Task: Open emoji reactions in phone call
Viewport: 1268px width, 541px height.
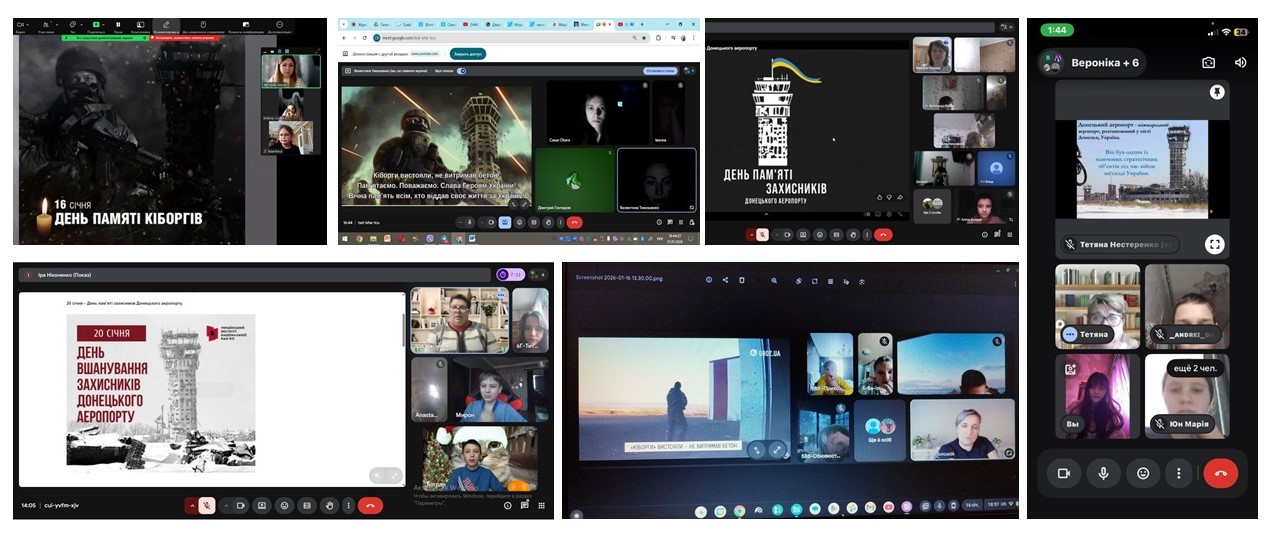Action: 1142,473
